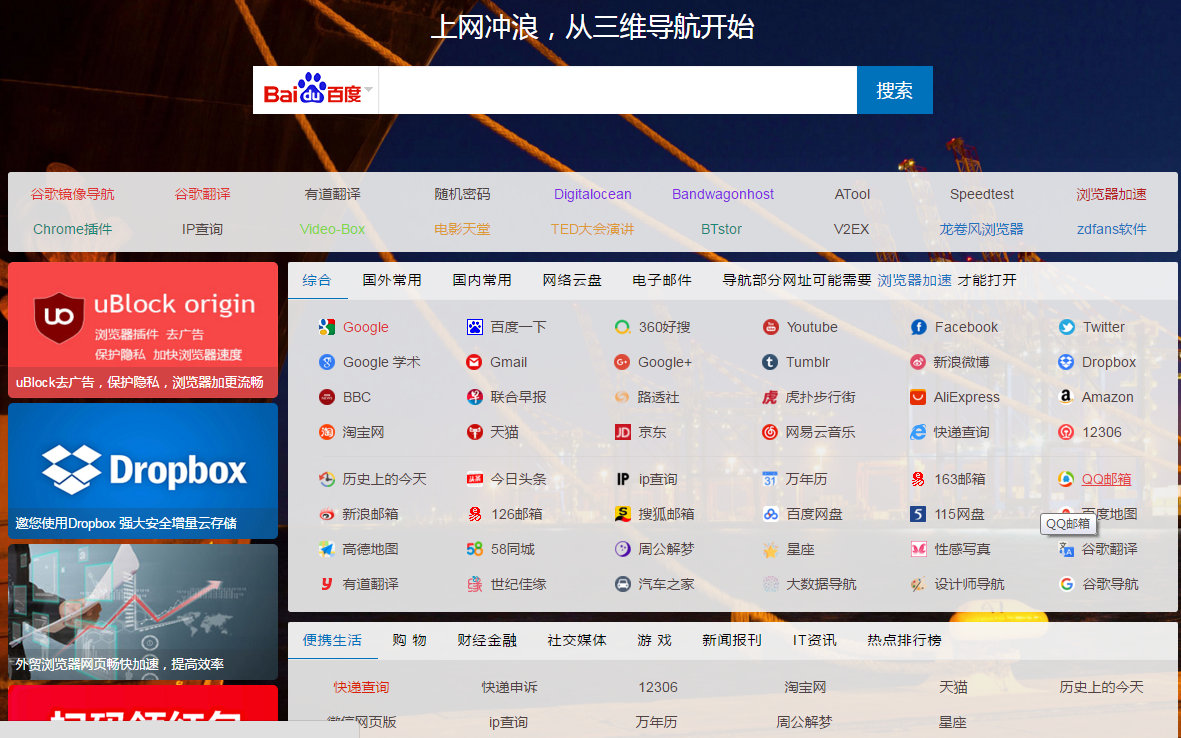
Task: Click the Facebook icon
Action: 918,327
